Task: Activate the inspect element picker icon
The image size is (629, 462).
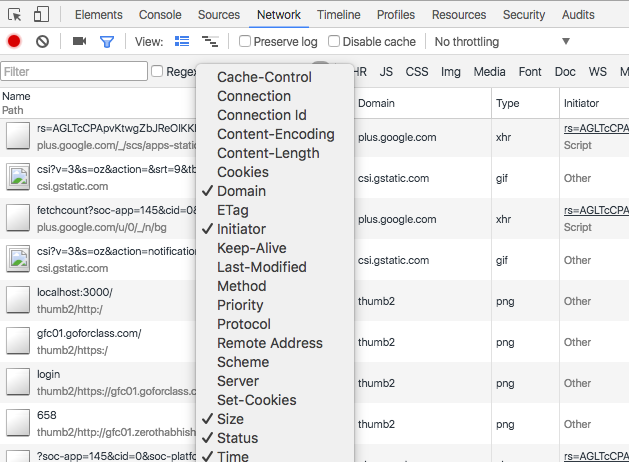Action: click(15, 15)
